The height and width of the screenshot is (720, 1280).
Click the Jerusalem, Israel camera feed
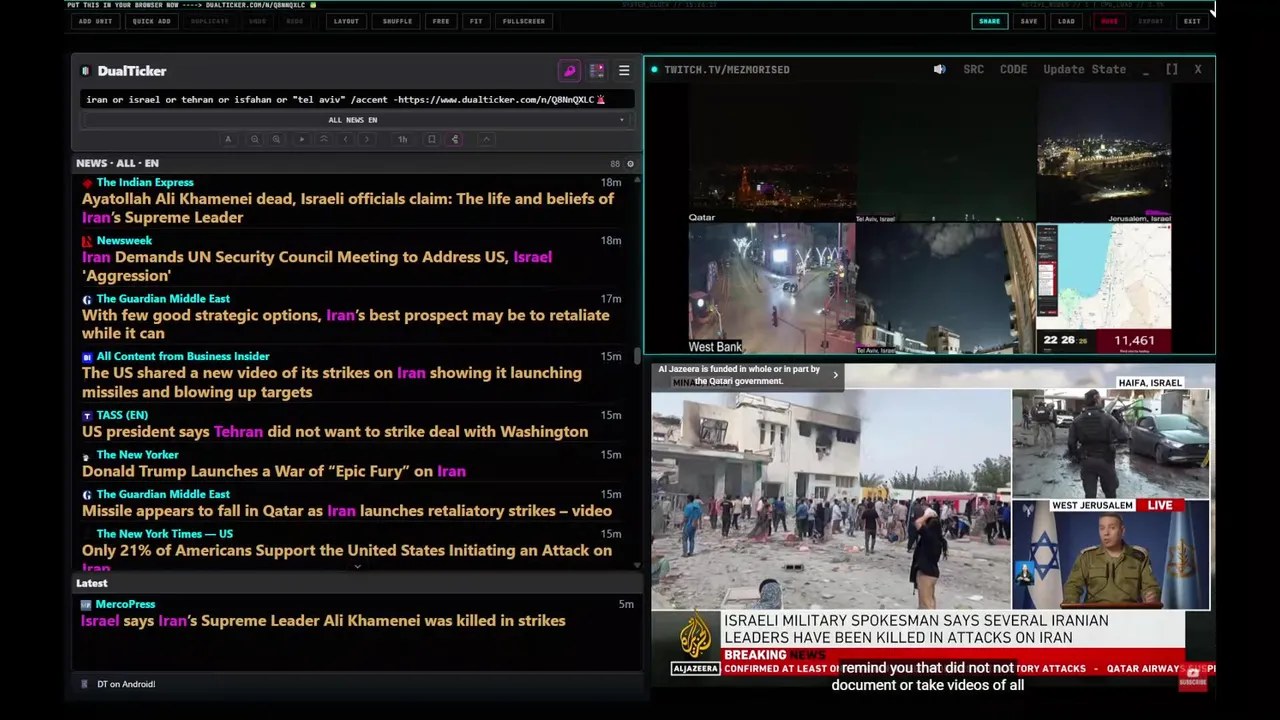click(x=1104, y=154)
